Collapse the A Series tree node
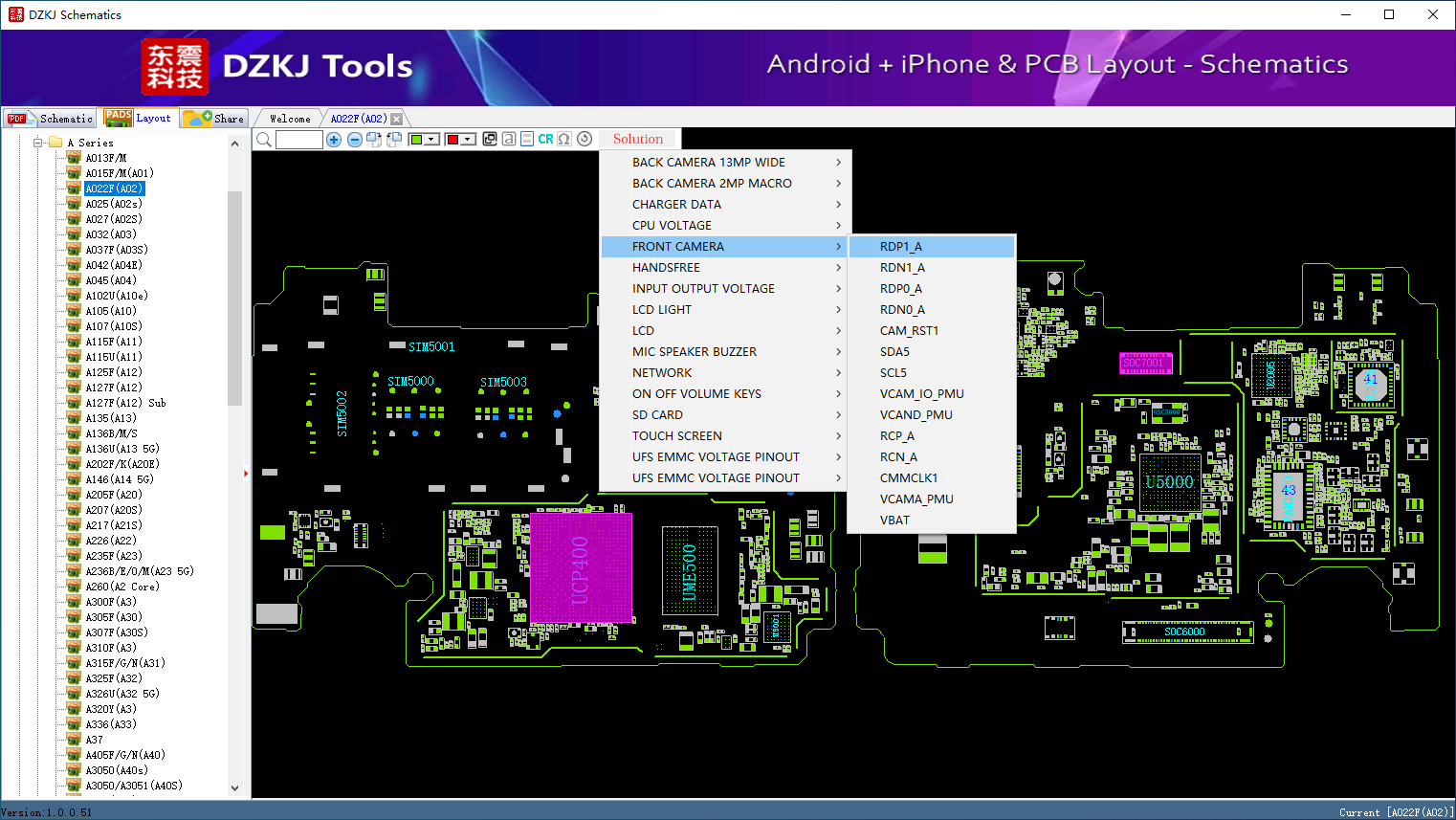Viewport: 1456px width, 820px height. (38, 143)
